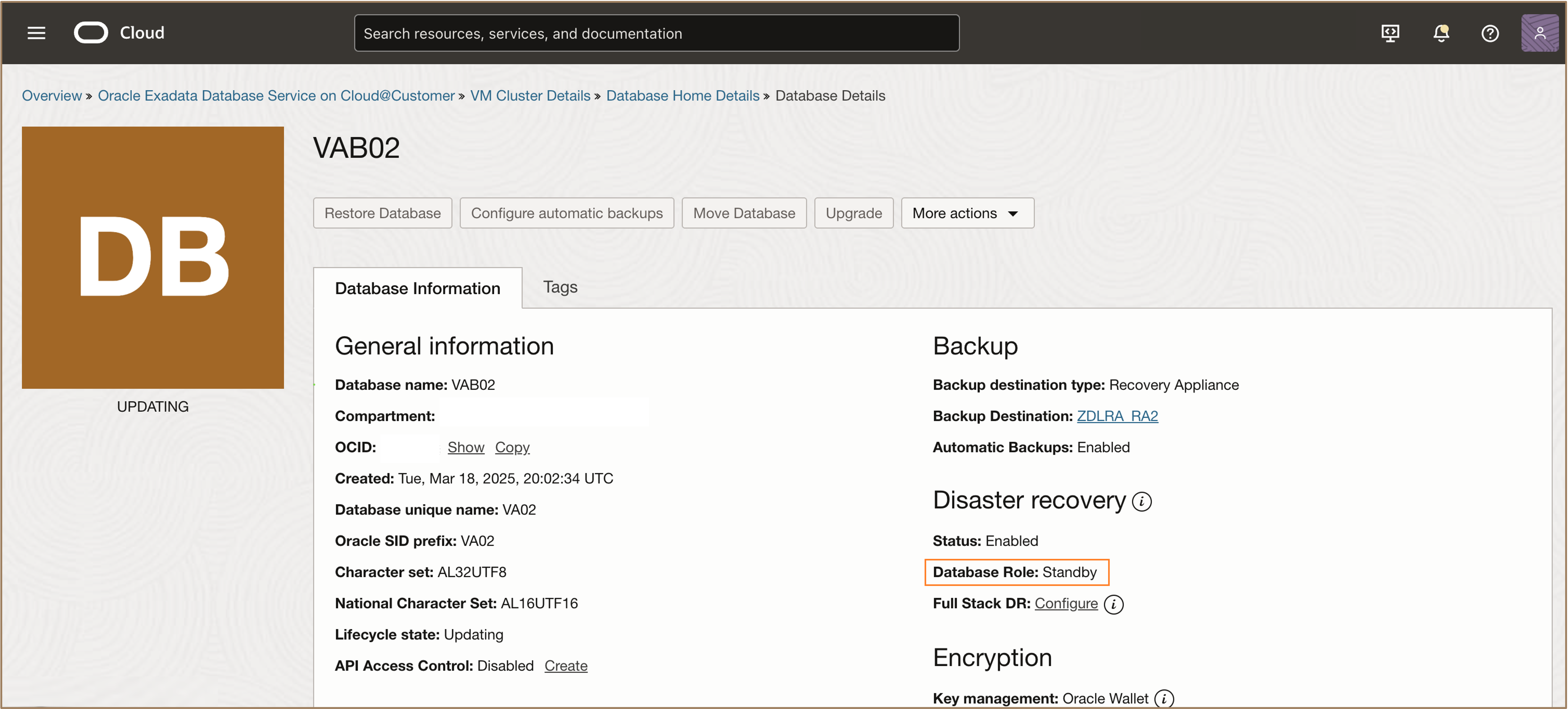This screenshot has width=1568, height=709.
Task: Click the Restore Database button
Action: pos(382,213)
